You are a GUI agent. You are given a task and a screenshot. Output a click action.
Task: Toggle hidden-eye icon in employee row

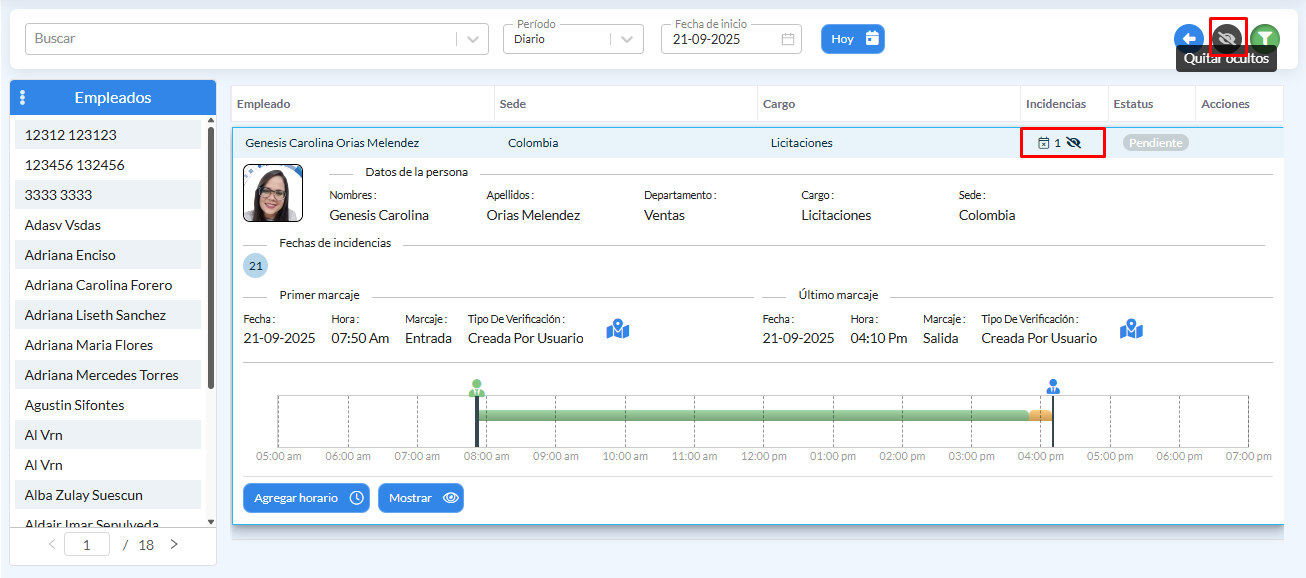[1074, 143]
